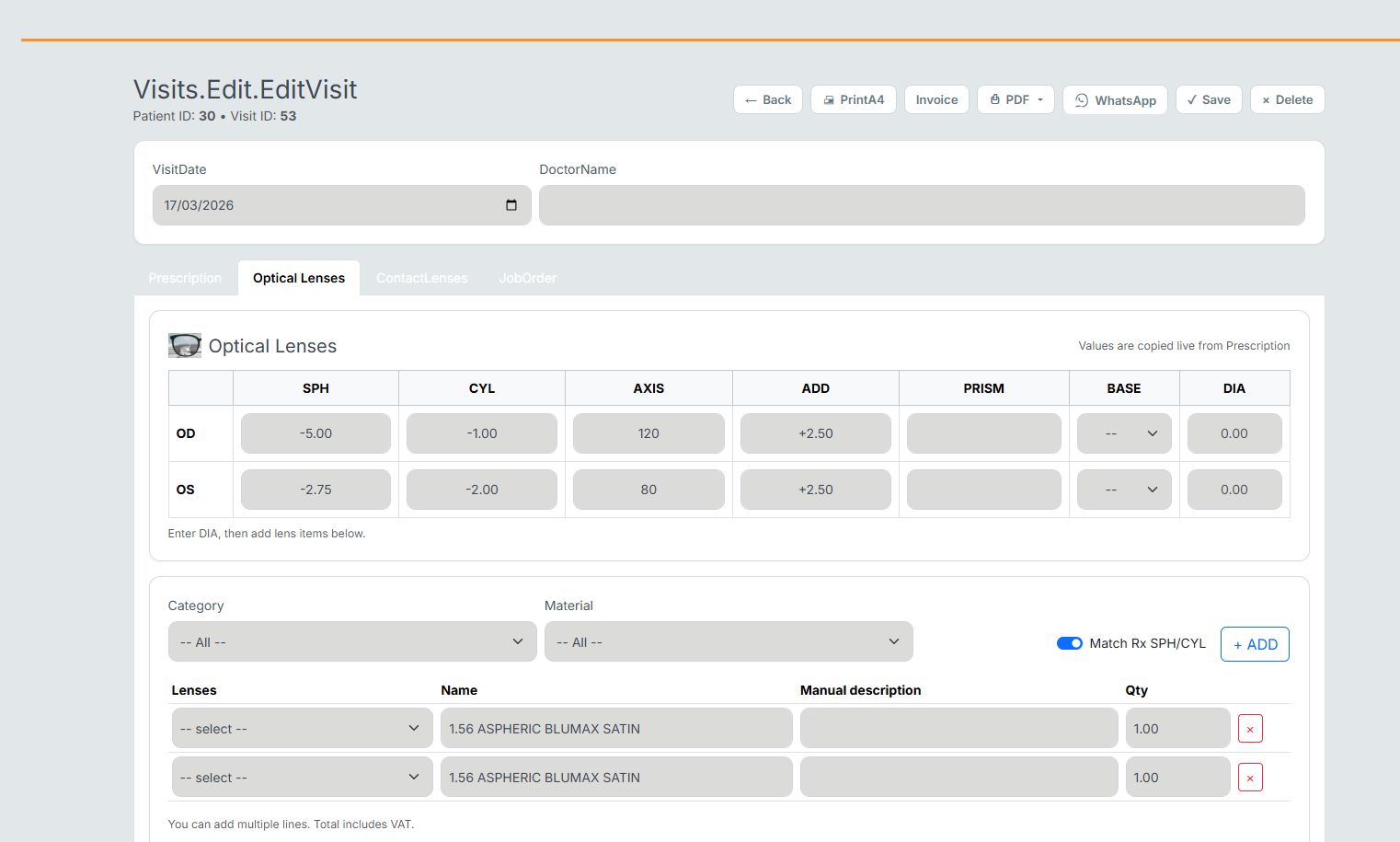Remove the second lens row with red X

pyautogui.click(x=1250, y=778)
